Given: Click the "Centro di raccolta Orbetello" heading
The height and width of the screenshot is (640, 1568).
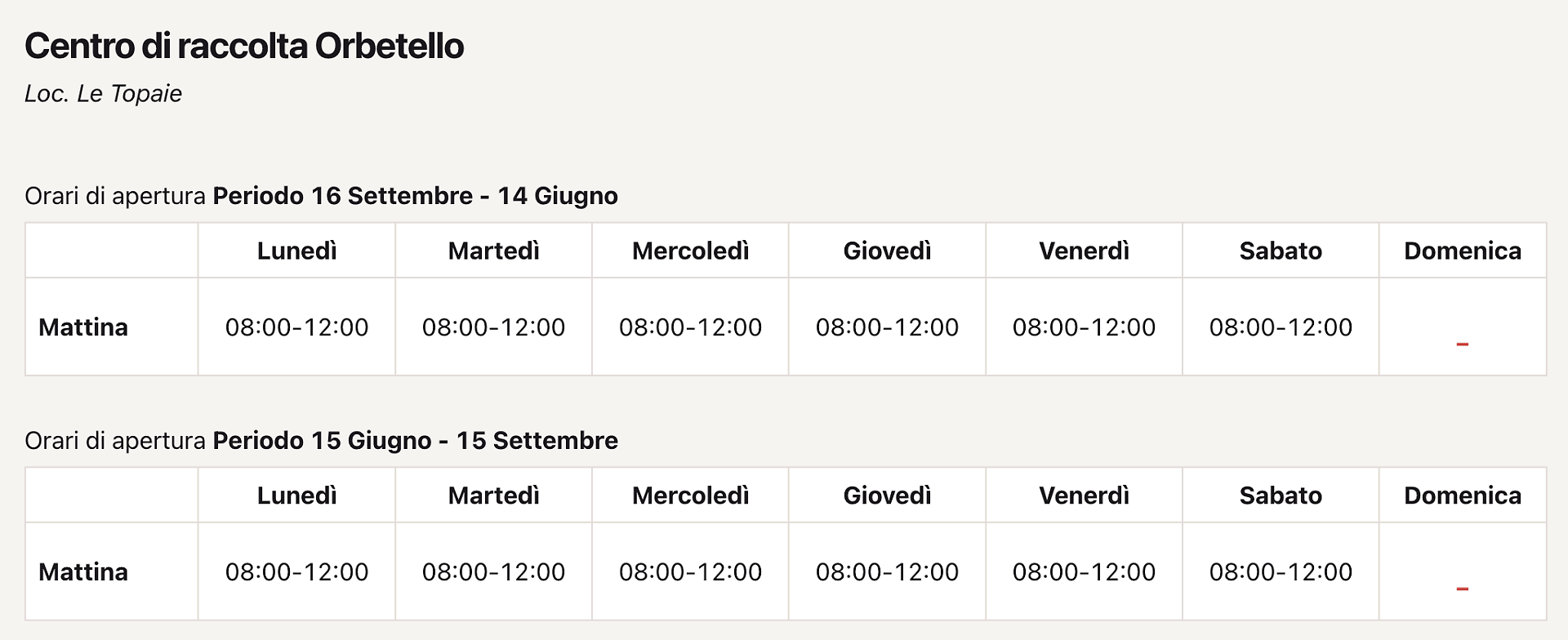Looking at the screenshot, I should coord(244,46).
